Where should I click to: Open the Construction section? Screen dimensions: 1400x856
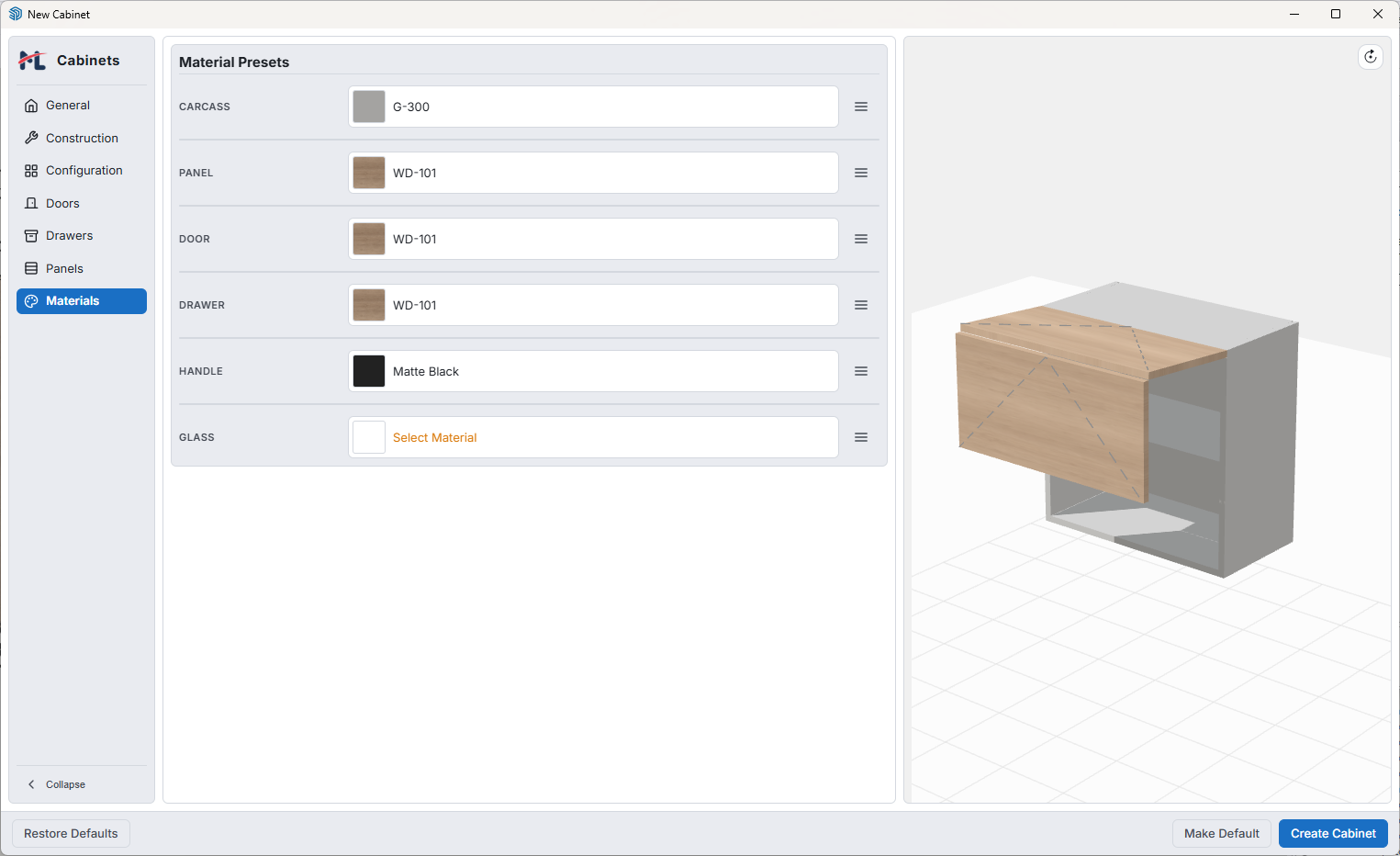(81, 138)
